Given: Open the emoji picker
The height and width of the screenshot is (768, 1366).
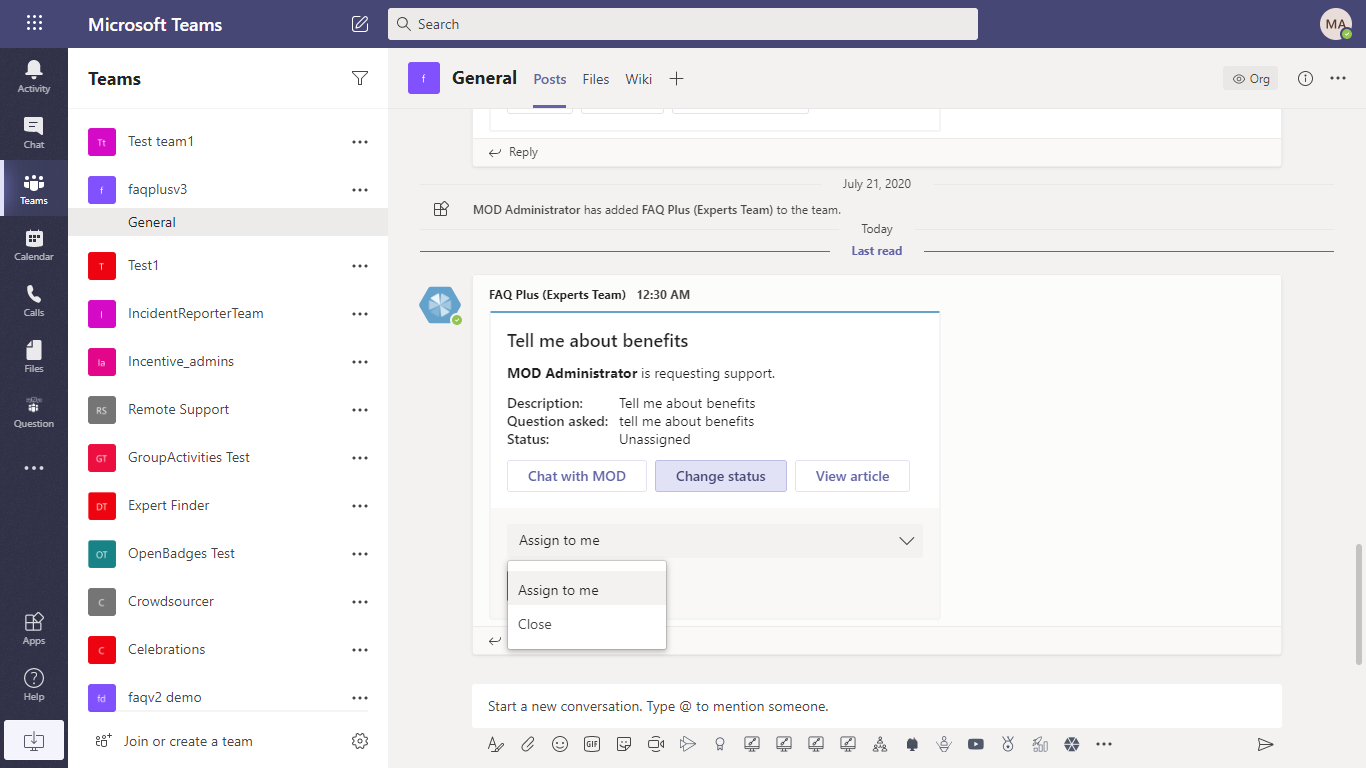Looking at the screenshot, I should (x=560, y=744).
